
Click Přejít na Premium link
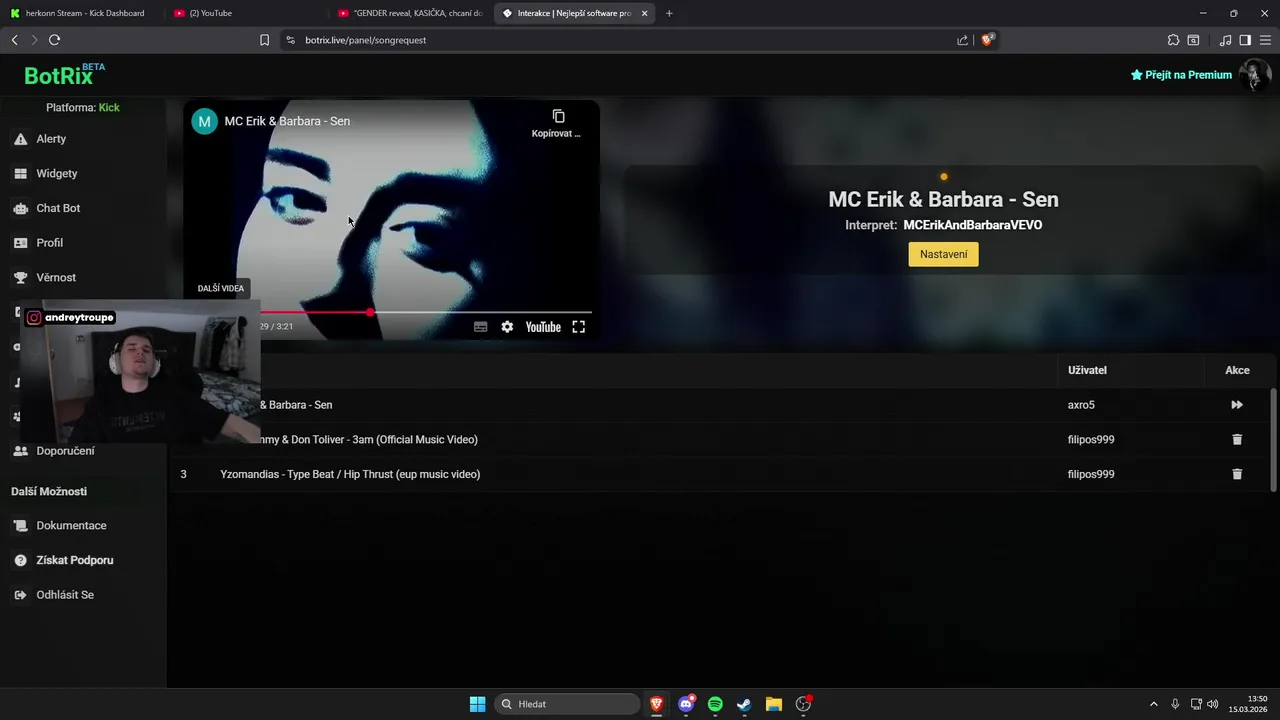coord(1181,75)
